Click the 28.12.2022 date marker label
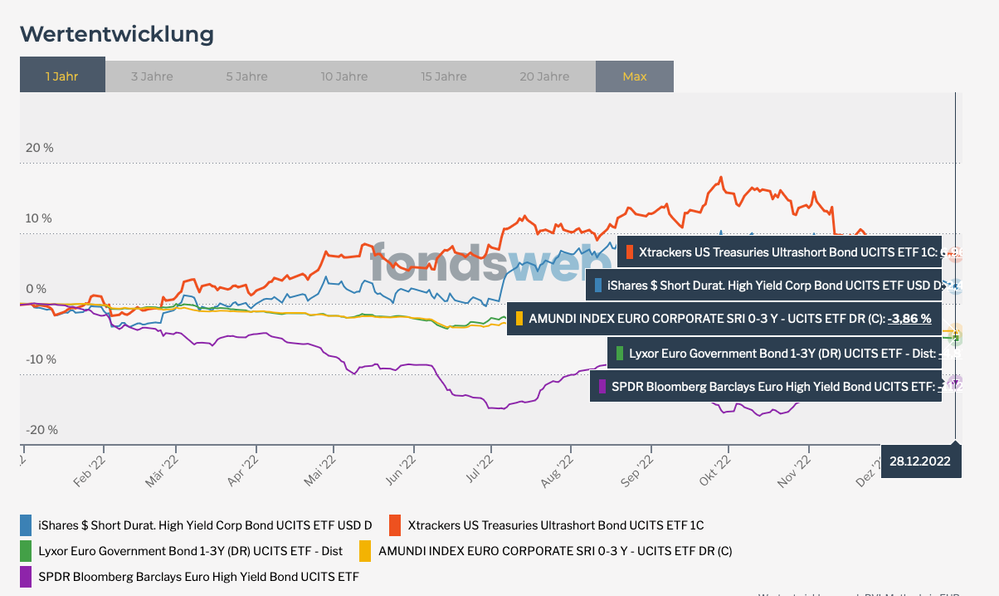Screen dimensions: 999x596 tap(921, 461)
